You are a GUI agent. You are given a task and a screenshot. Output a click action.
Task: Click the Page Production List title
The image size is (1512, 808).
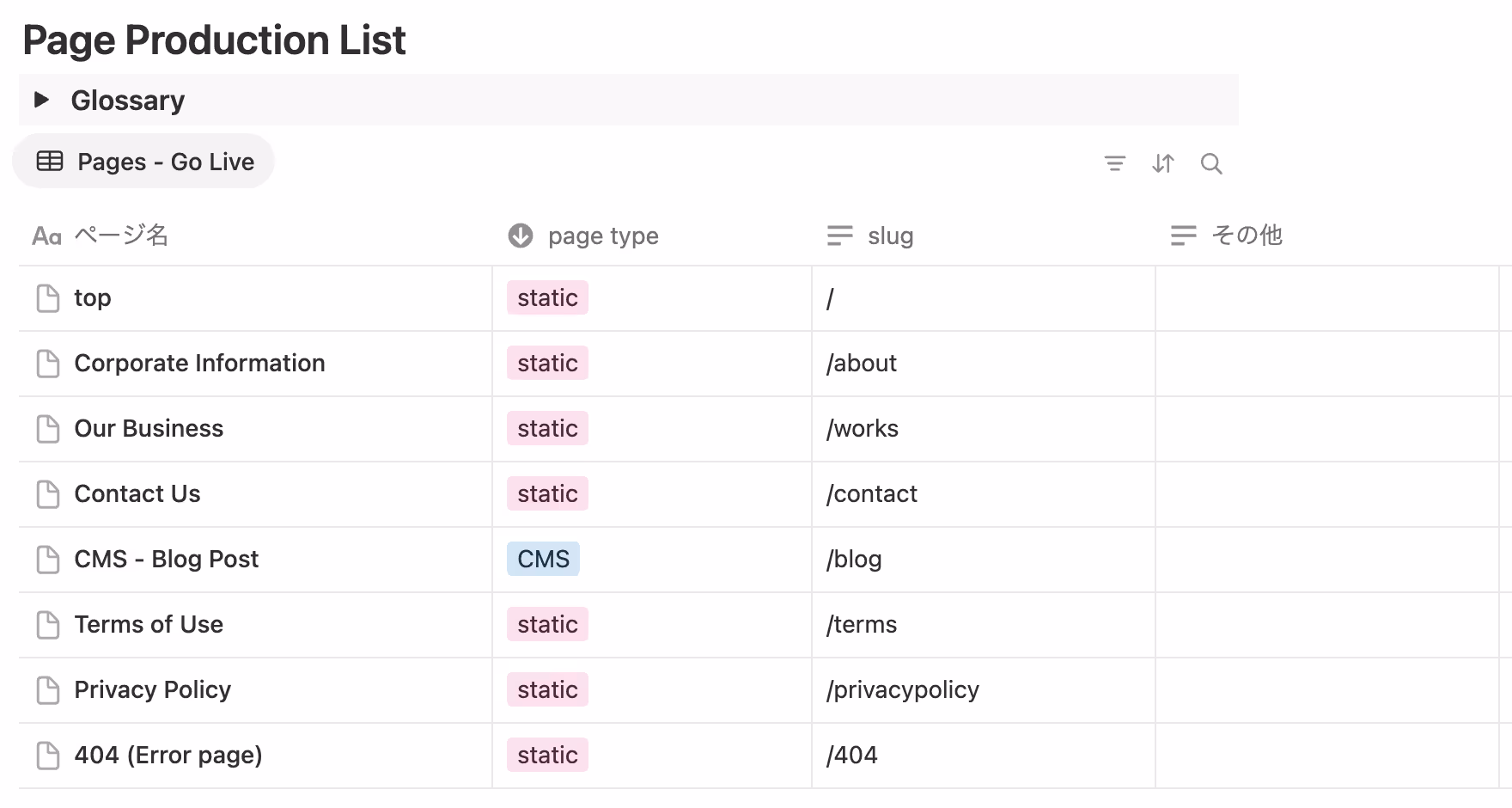[214, 40]
